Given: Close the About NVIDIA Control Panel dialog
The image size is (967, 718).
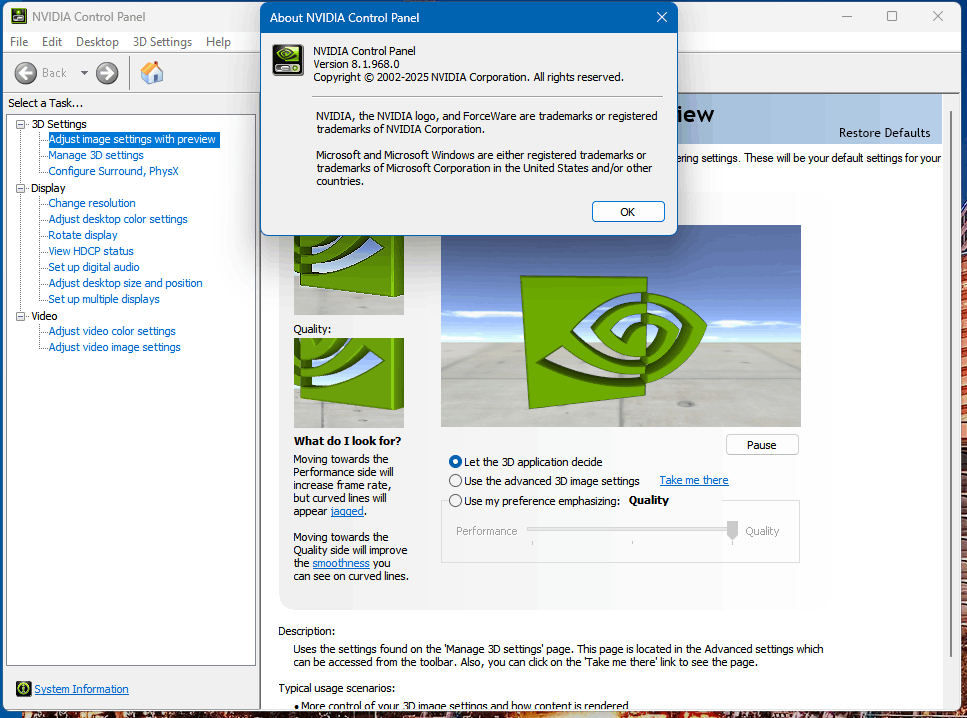Looking at the screenshot, I should (x=662, y=17).
